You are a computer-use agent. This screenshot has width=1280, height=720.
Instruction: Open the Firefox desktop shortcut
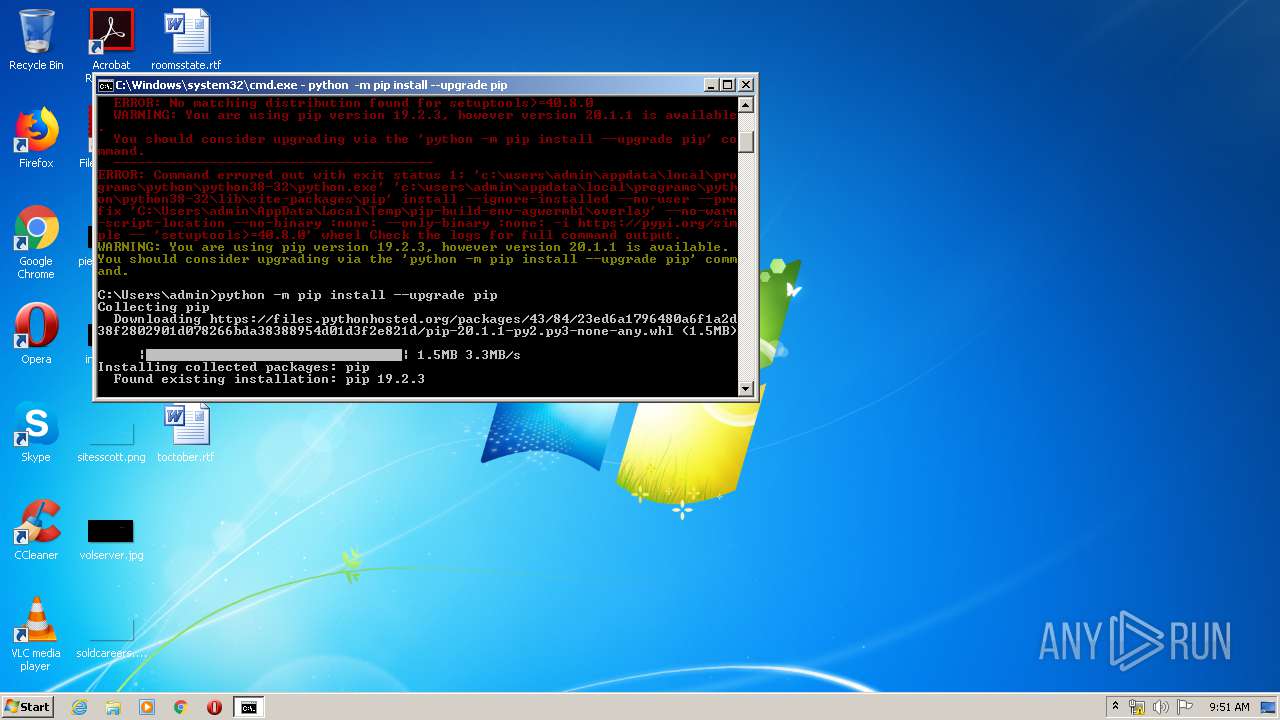[x=36, y=138]
